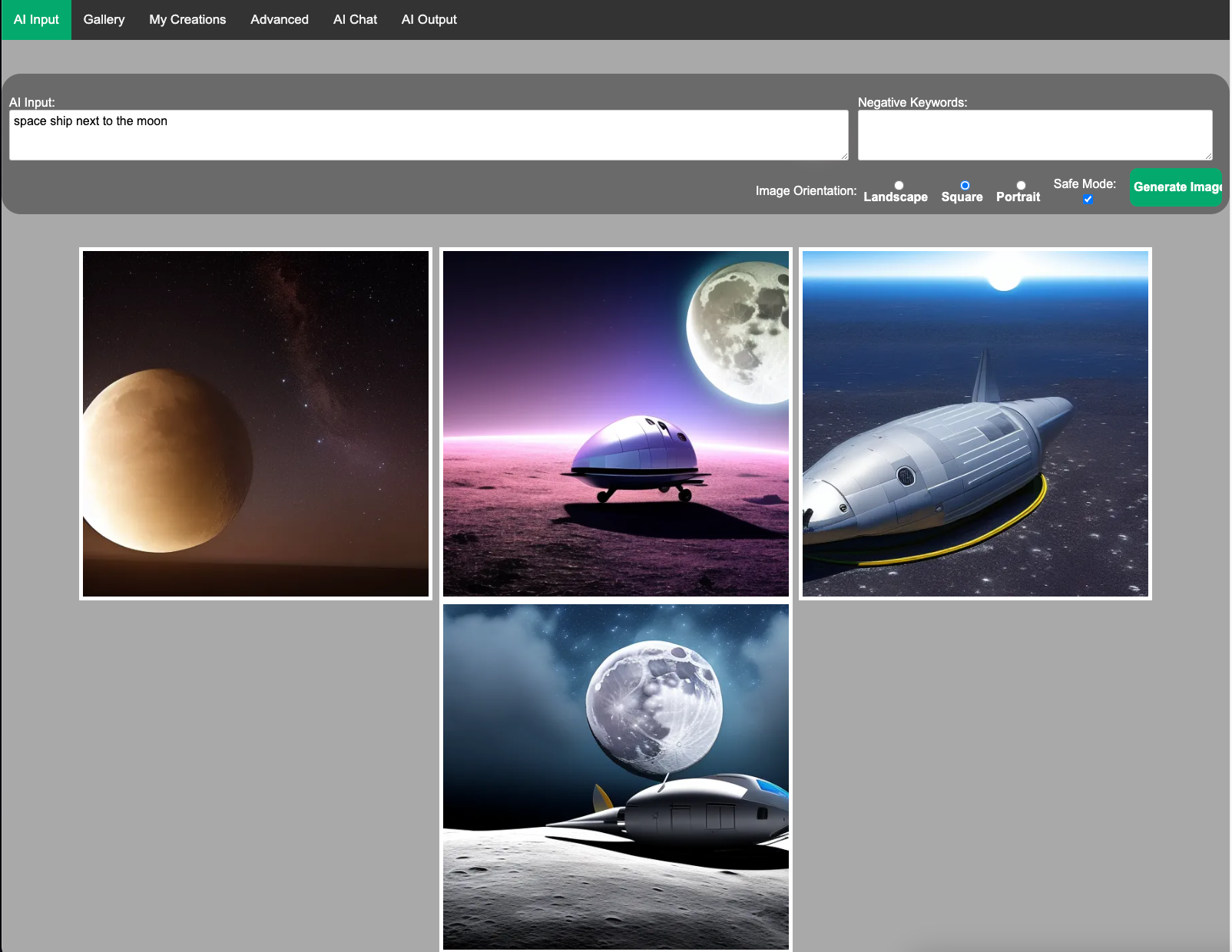Image resolution: width=1232 pixels, height=952 pixels.
Task: Select Portrait image orientation
Action: tap(1021, 185)
